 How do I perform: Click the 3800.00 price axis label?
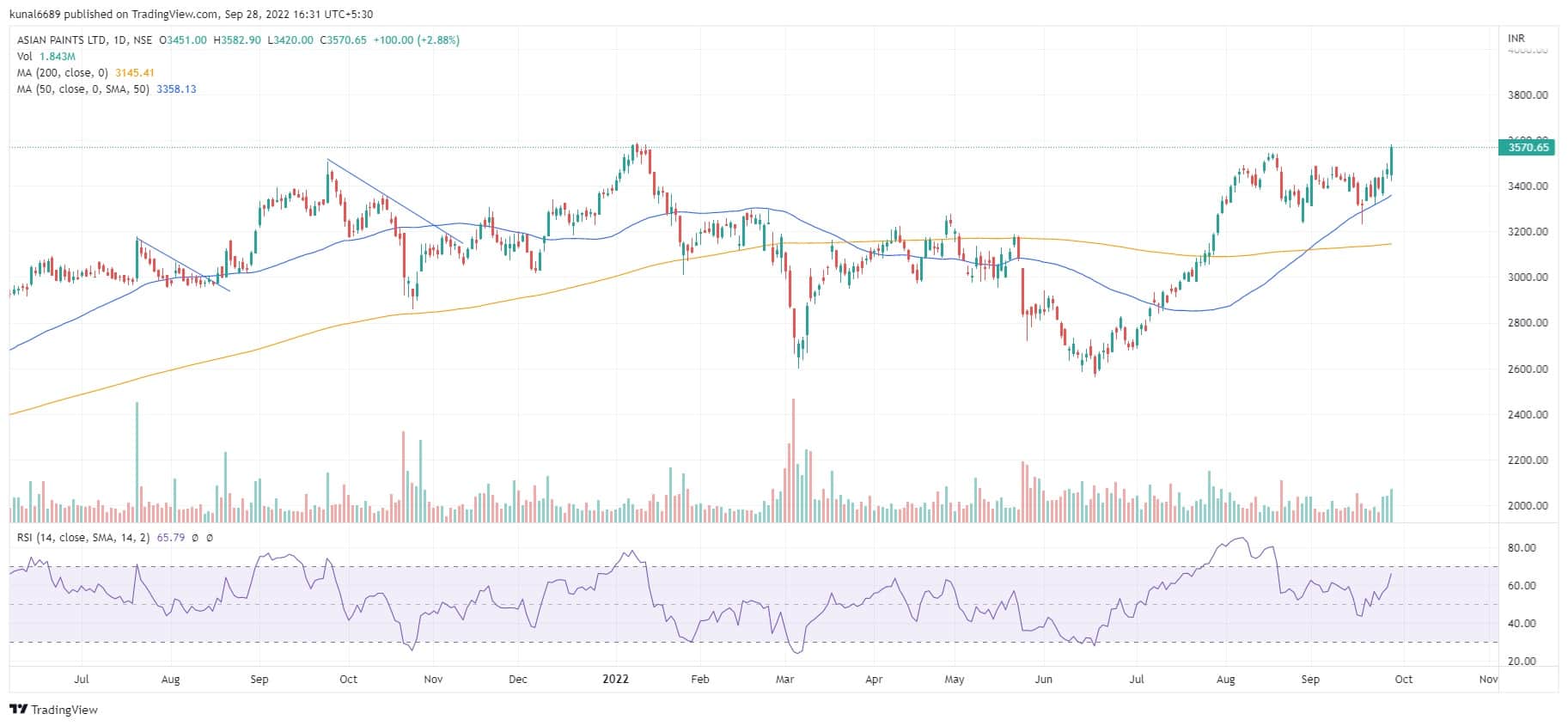click(x=1528, y=95)
